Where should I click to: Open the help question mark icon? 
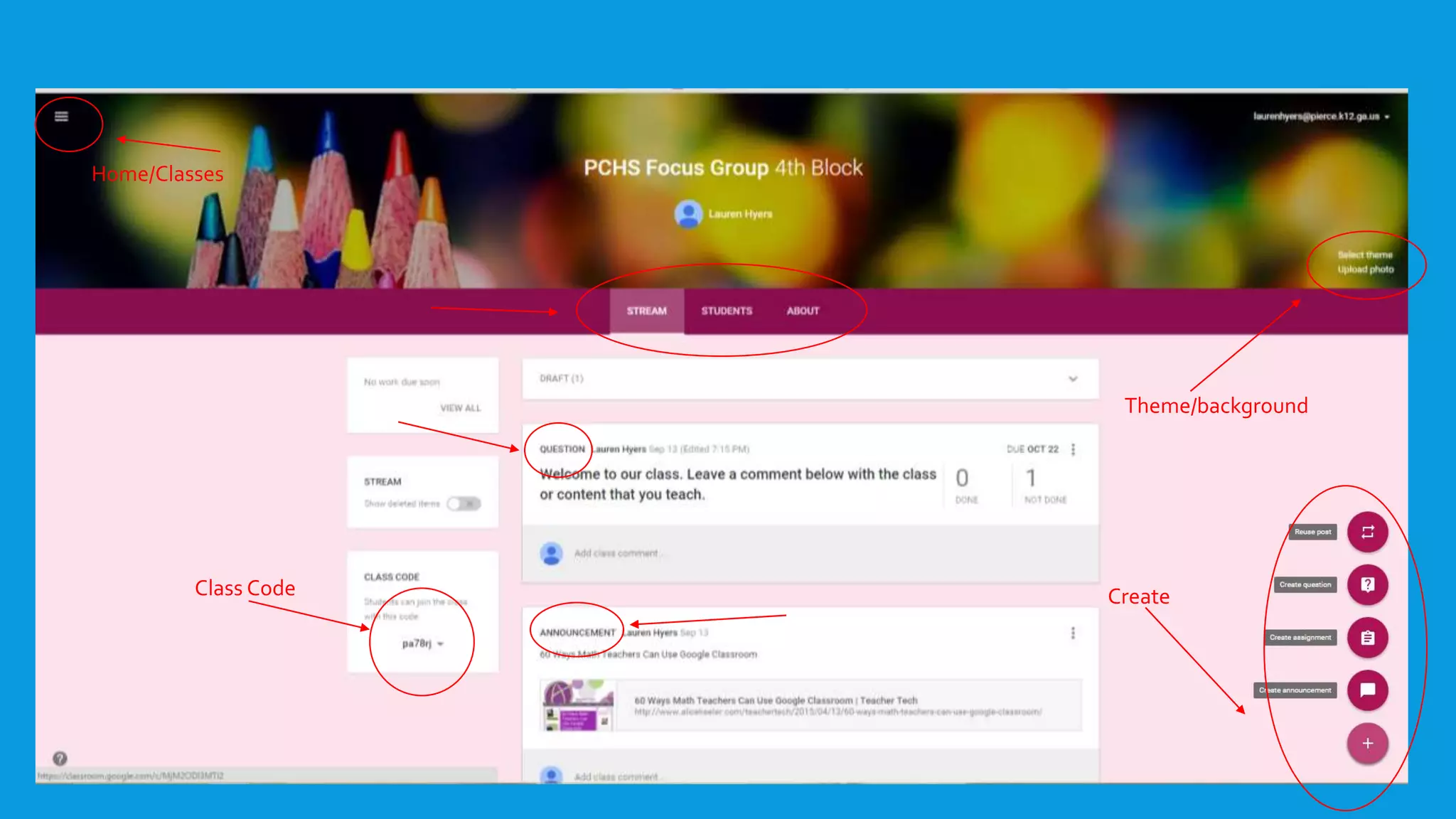point(60,759)
